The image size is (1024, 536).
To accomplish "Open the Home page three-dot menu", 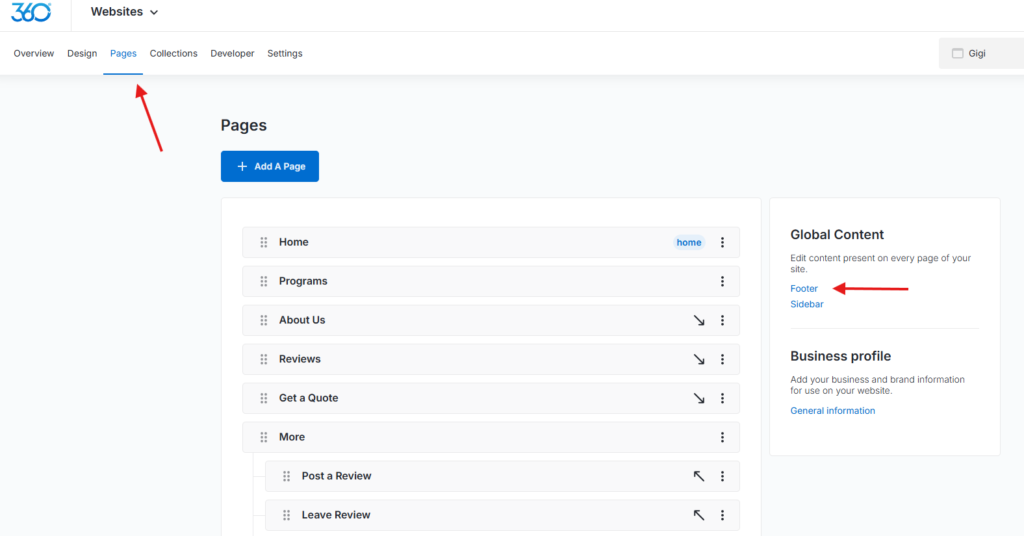I will point(722,242).
